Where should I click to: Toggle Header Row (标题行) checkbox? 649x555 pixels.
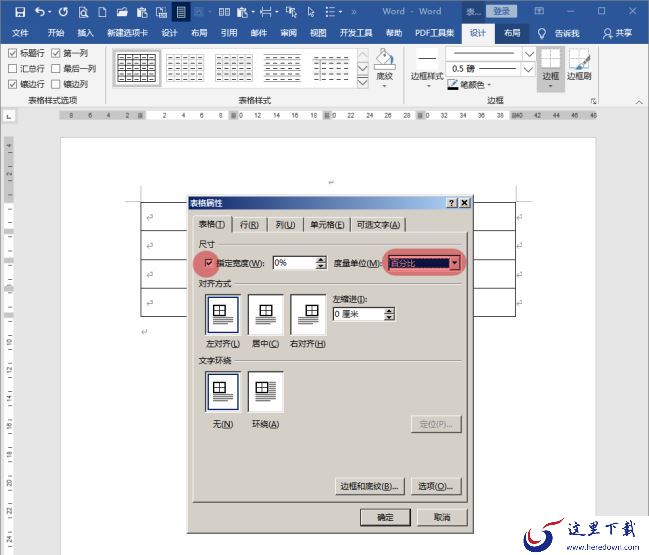[x=13, y=53]
